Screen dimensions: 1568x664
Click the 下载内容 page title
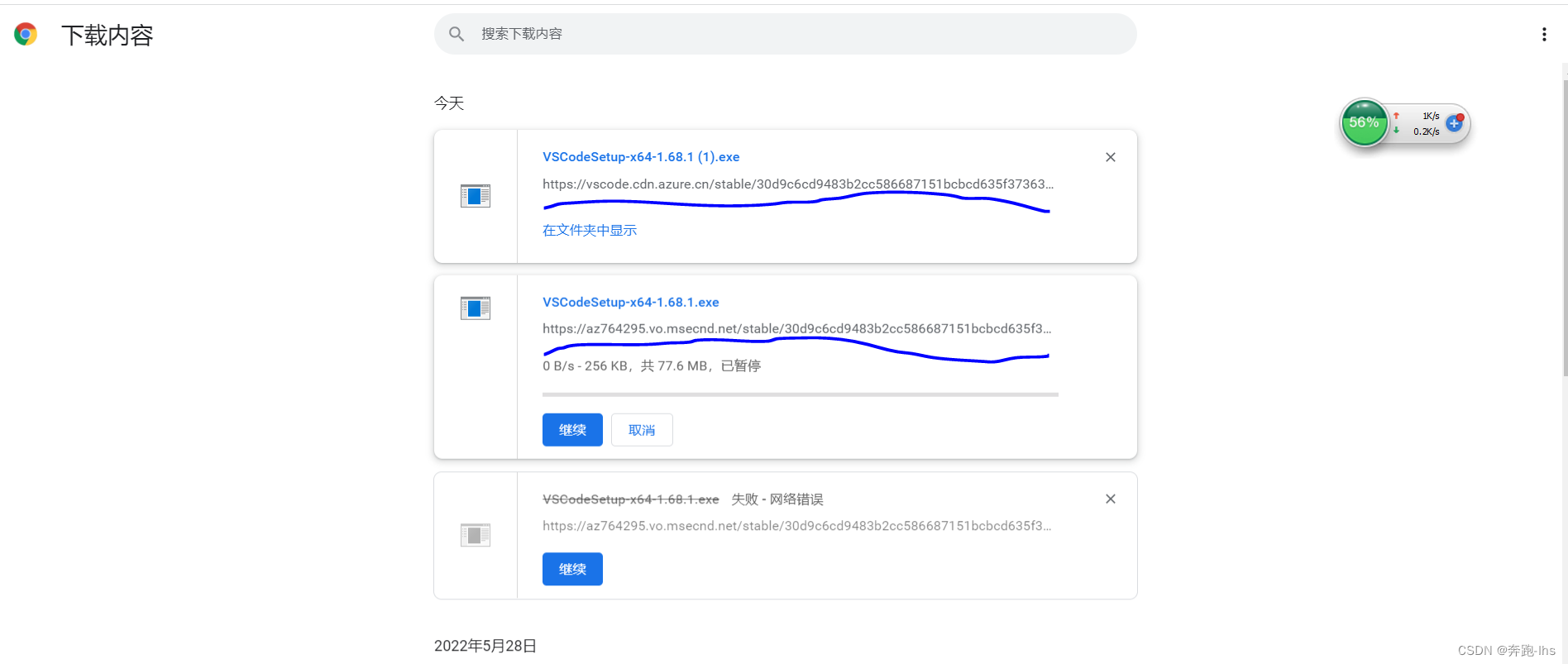[x=108, y=35]
